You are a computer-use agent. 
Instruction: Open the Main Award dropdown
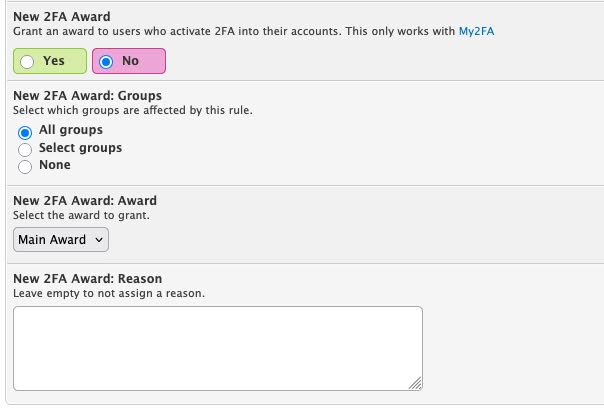[x=61, y=240]
